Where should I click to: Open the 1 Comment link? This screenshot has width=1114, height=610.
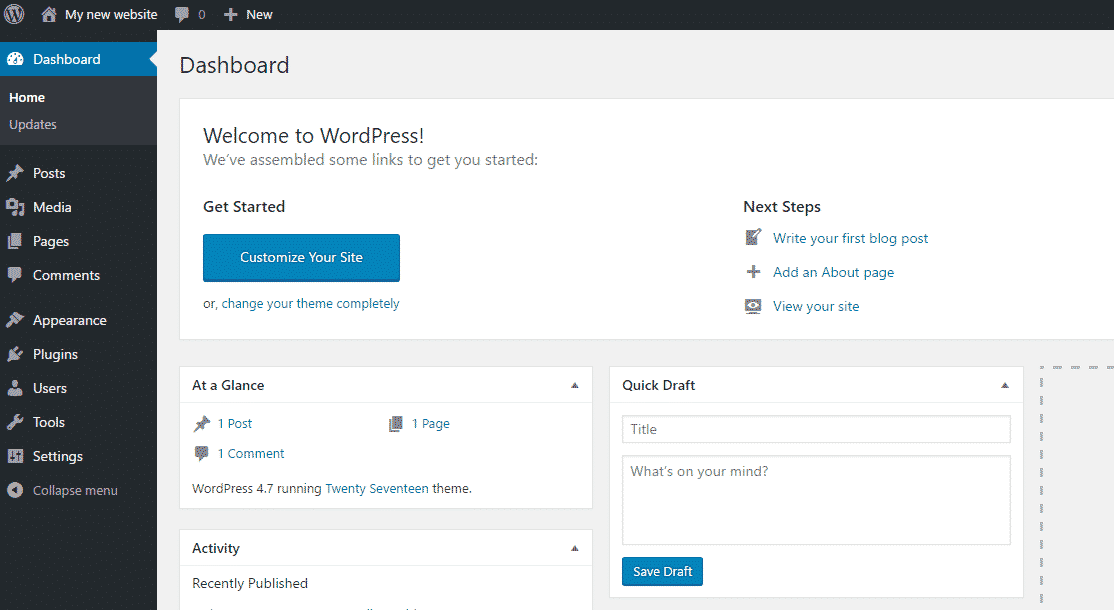pyautogui.click(x=251, y=454)
